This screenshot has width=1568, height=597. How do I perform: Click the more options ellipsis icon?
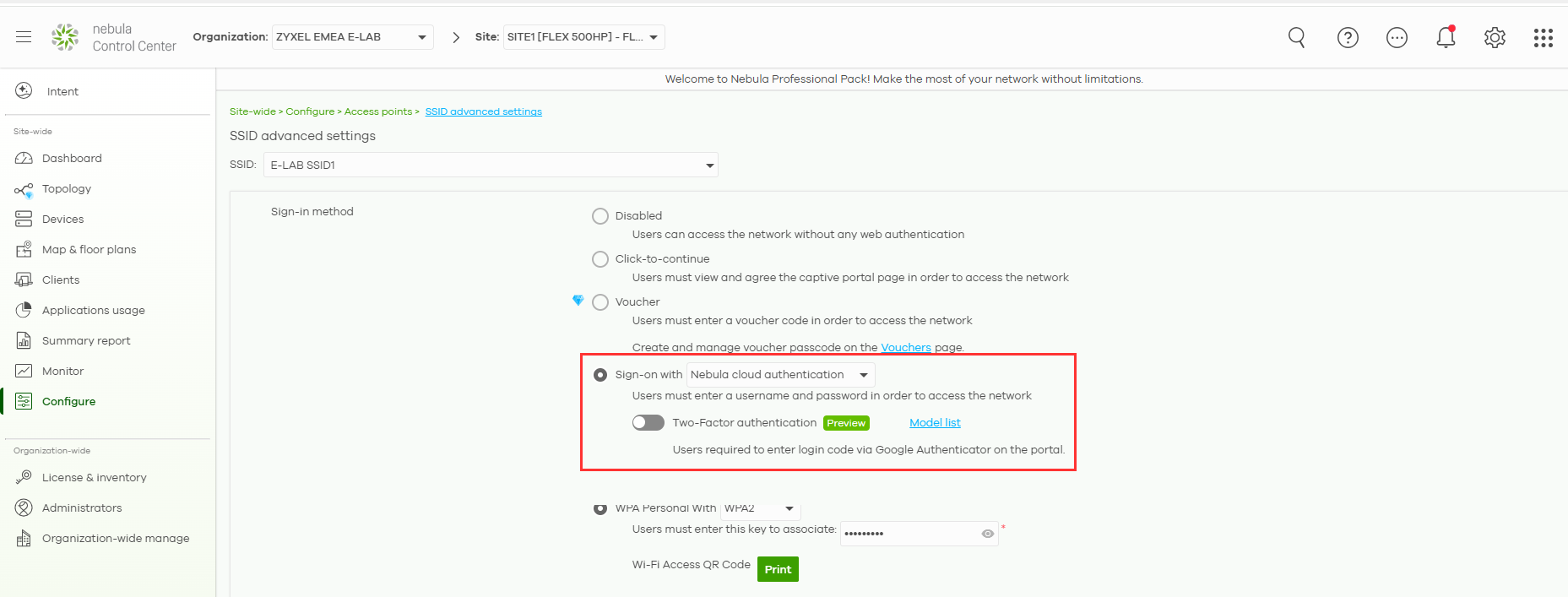point(1397,37)
